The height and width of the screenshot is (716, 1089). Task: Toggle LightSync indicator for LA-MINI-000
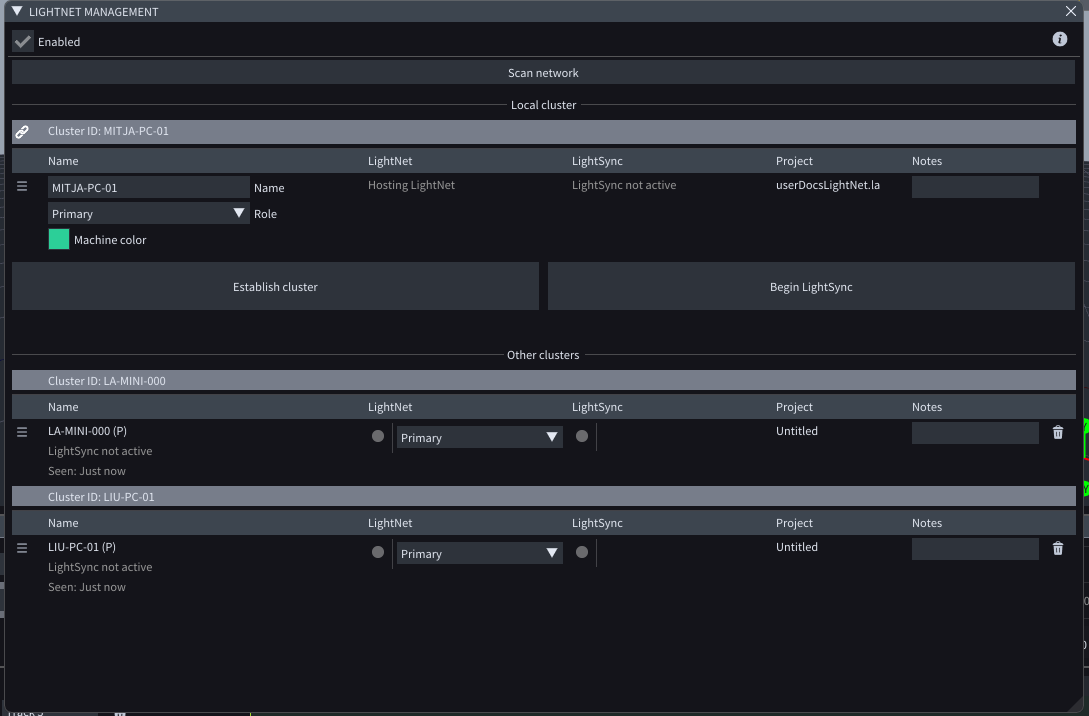coord(582,436)
